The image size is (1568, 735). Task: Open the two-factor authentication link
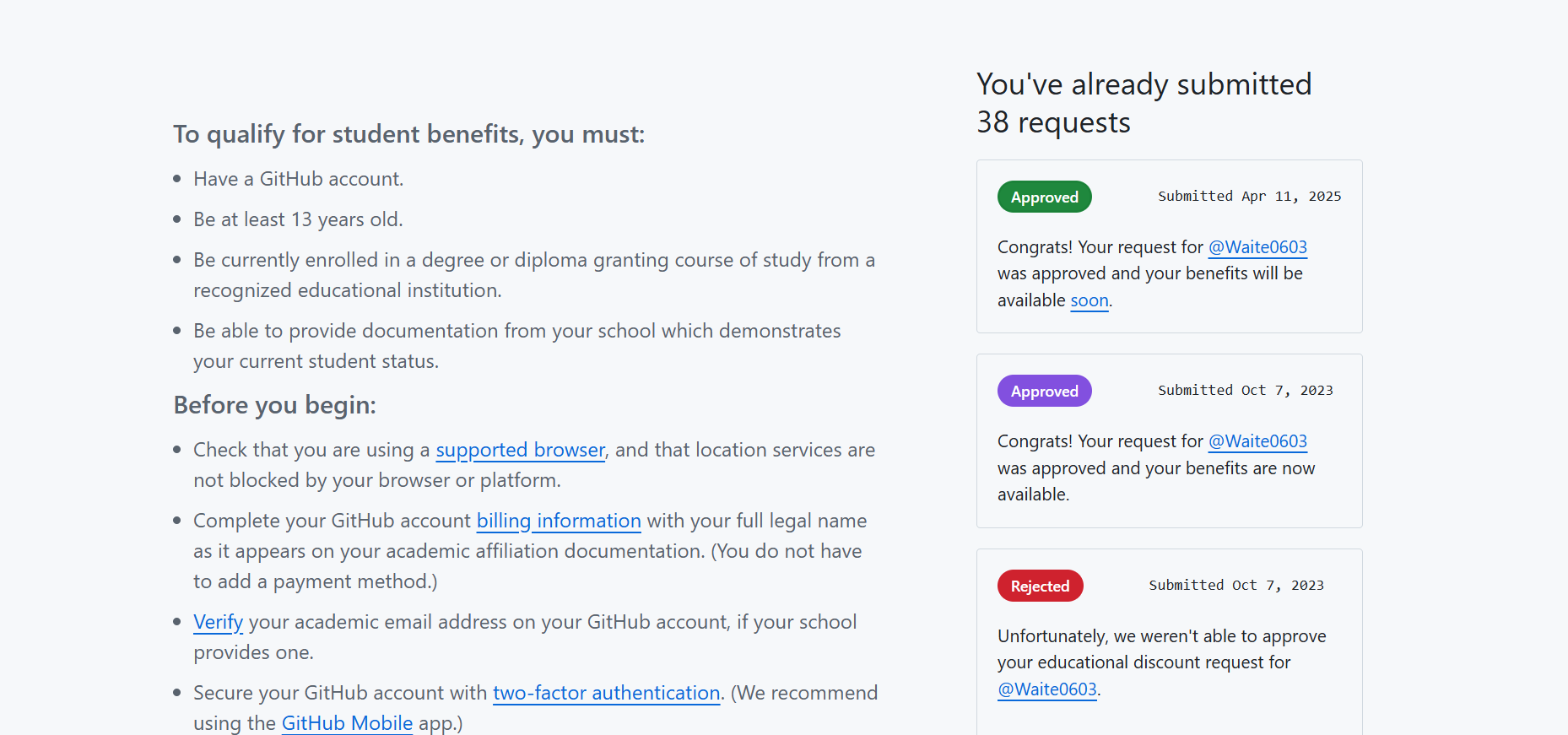click(x=606, y=693)
